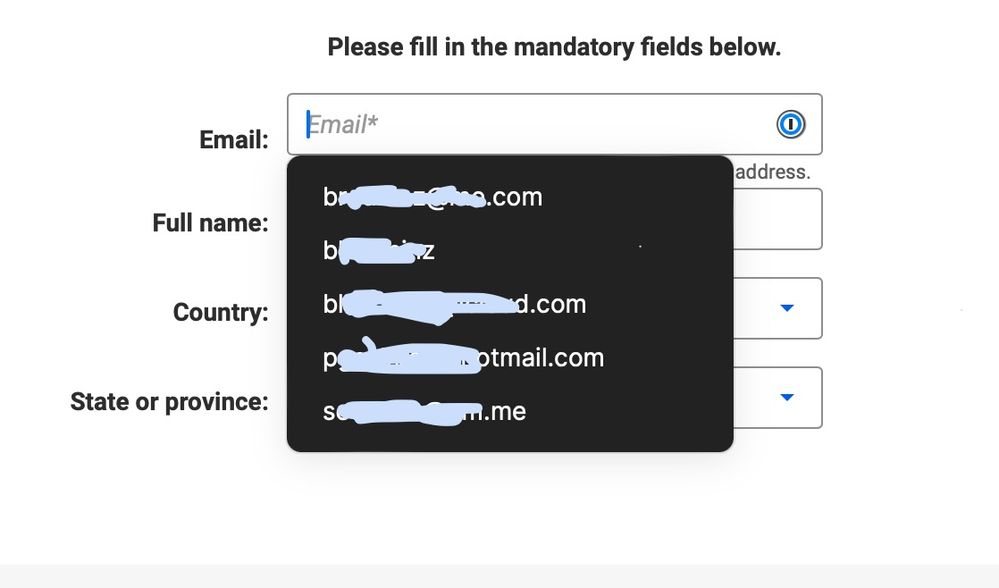Click the mandatory fields heading text

pos(554,47)
